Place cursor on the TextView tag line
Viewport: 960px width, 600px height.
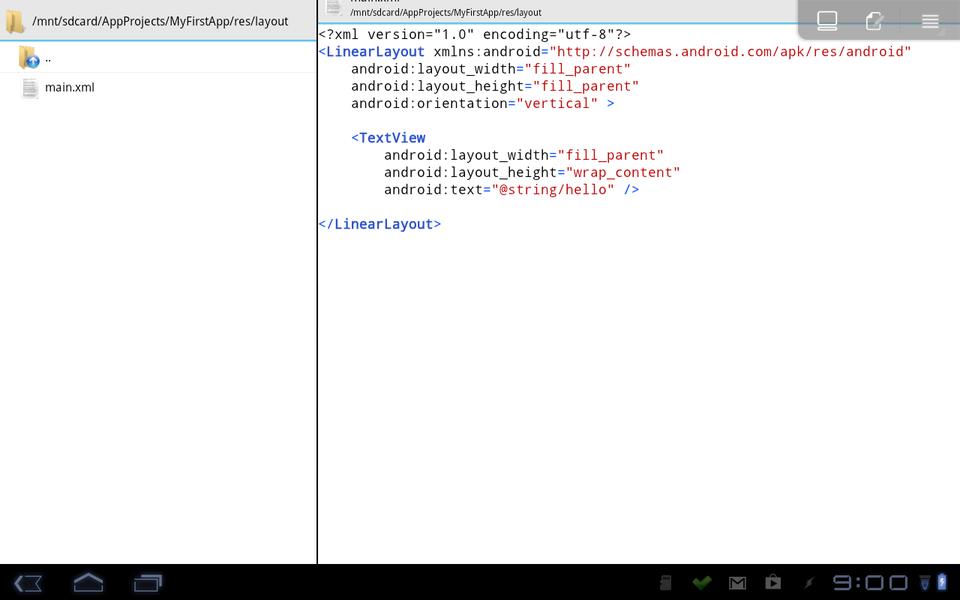tap(391, 138)
